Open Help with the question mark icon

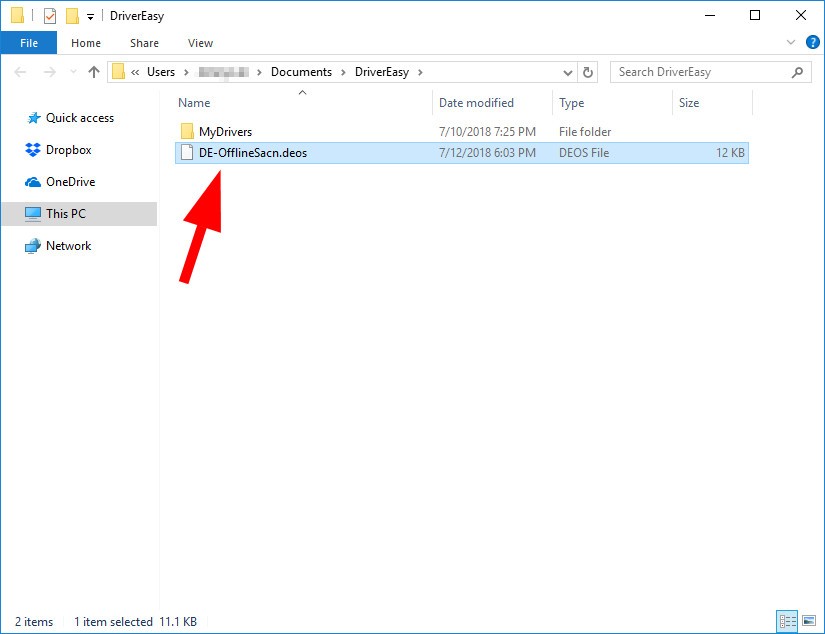(x=812, y=42)
